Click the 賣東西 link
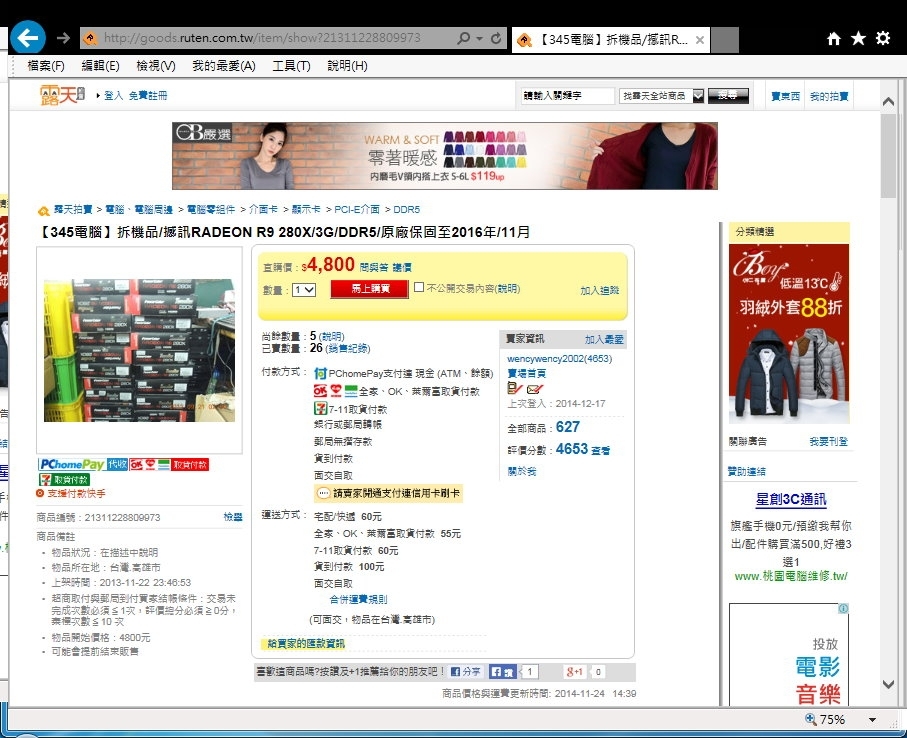This screenshot has width=907, height=738. pyautogui.click(x=786, y=96)
